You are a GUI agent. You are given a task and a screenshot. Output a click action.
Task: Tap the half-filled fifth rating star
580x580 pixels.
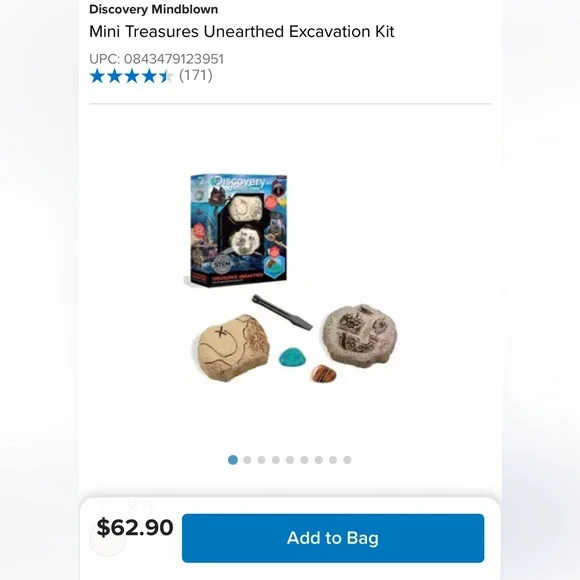click(166, 76)
